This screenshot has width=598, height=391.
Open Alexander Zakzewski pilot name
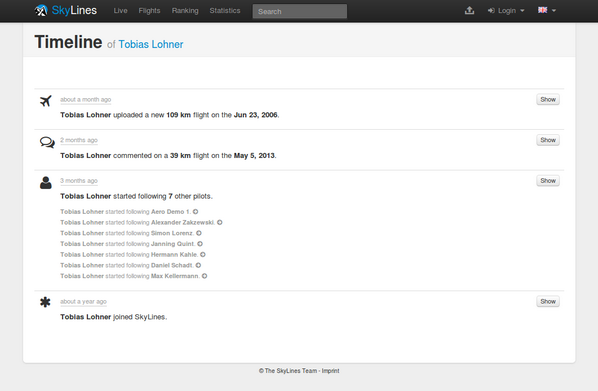pyautogui.click(x=182, y=222)
